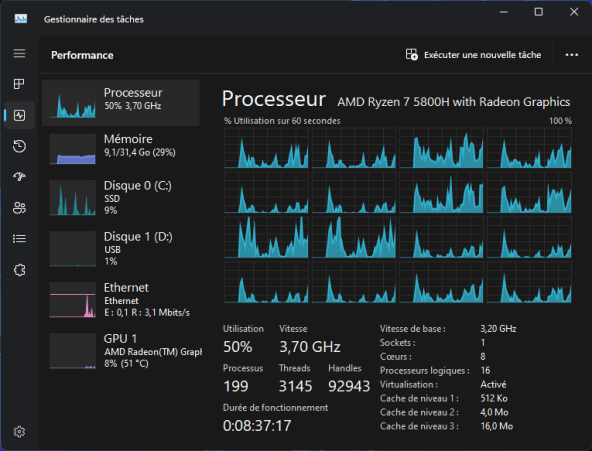Select the Processeur performance item
The width and height of the screenshot is (592, 451).
click(121, 103)
